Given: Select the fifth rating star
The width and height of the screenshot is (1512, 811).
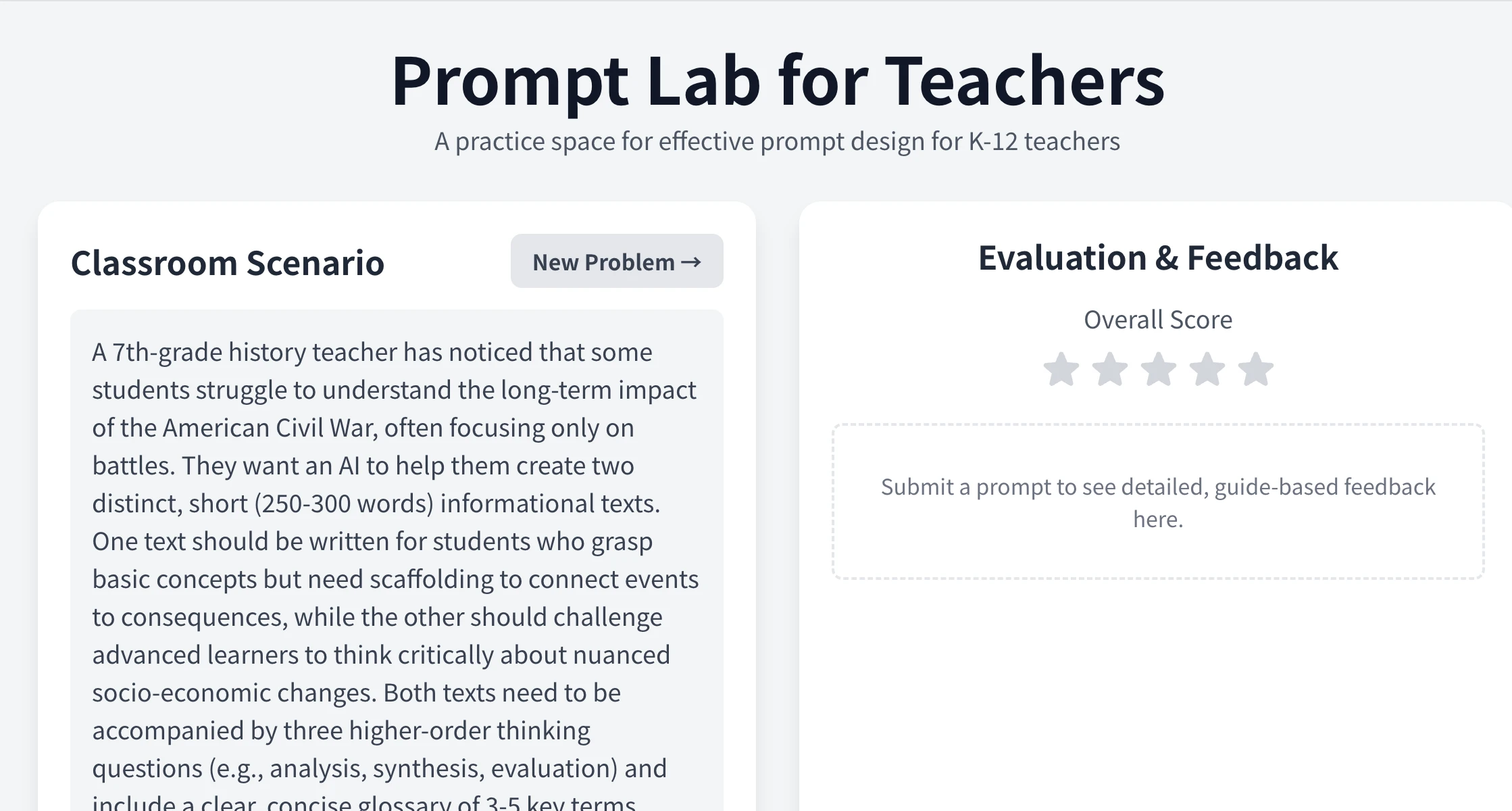Looking at the screenshot, I should coord(1255,370).
